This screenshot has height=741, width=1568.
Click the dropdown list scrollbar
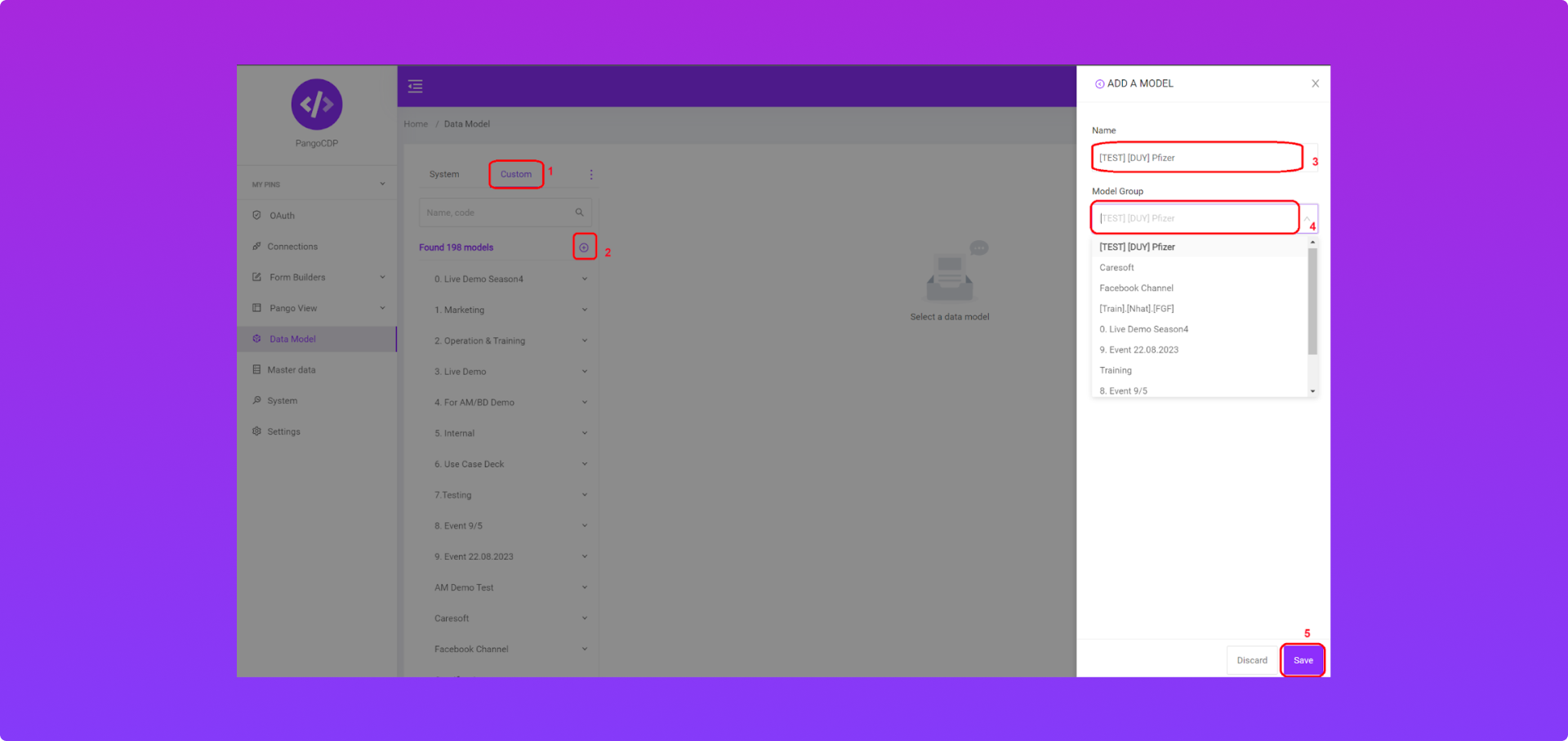(1312, 302)
